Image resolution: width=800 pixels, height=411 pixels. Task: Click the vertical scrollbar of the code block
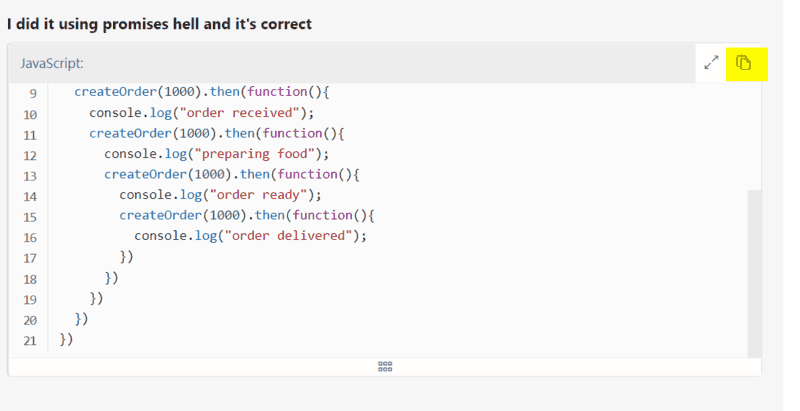[754, 273]
